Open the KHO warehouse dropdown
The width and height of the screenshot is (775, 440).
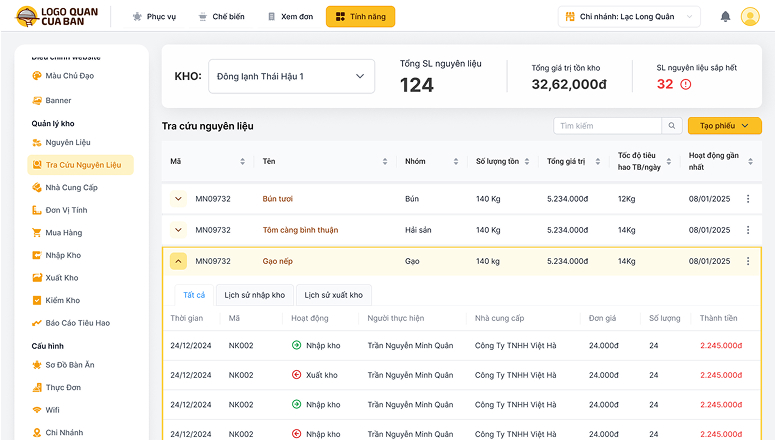click(291, 76)
